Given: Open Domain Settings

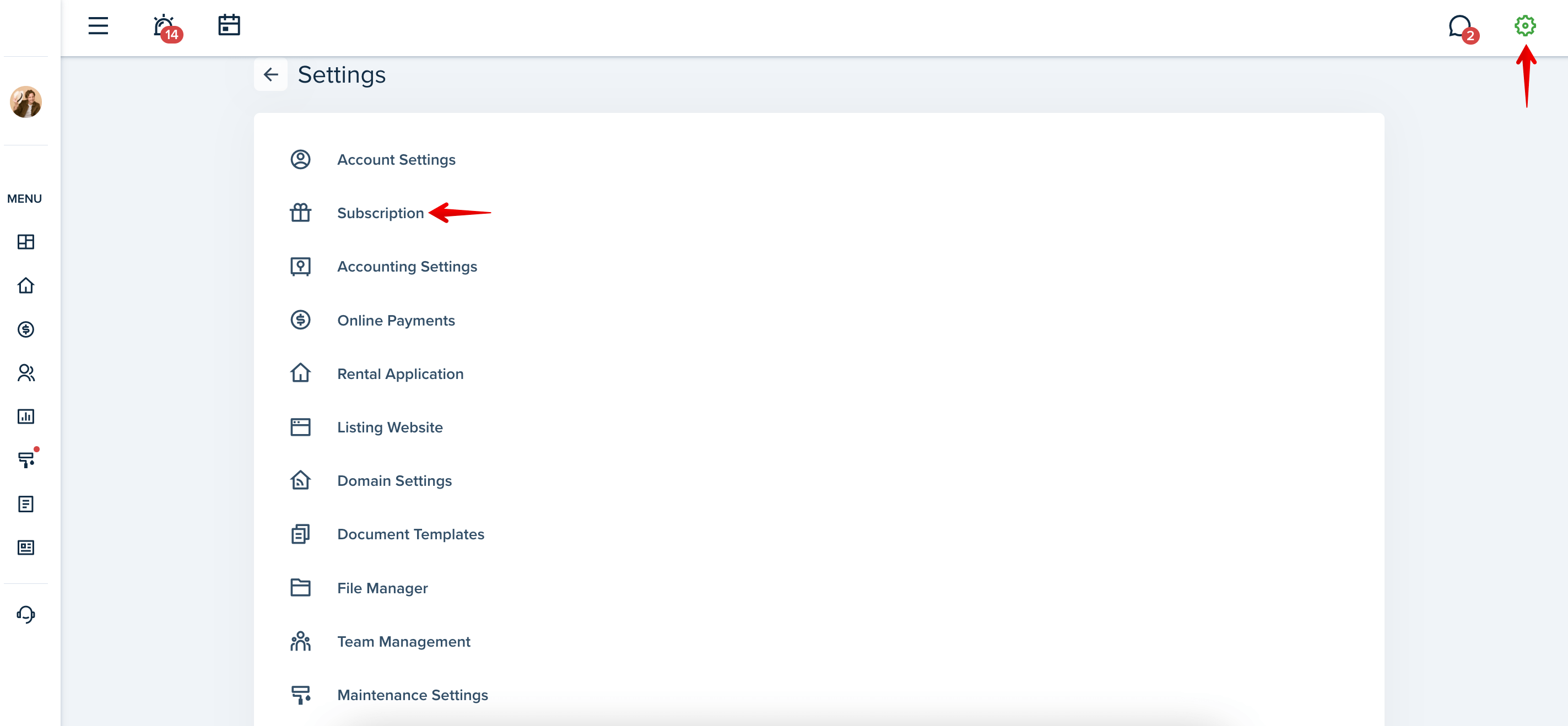Looking at the screenshot, I should [x=394, y=481].
